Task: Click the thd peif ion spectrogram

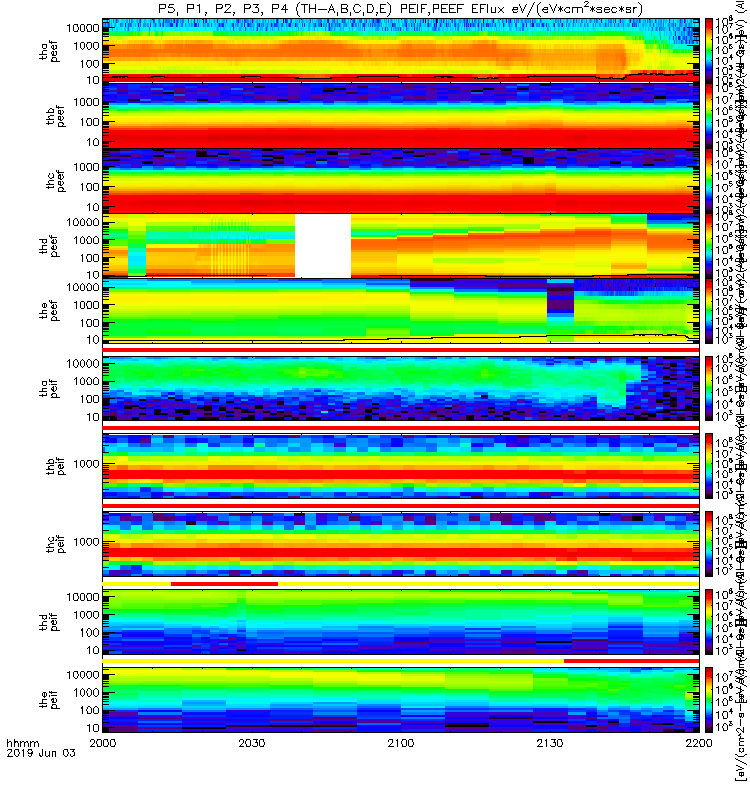Action: [x=401, y=622]
